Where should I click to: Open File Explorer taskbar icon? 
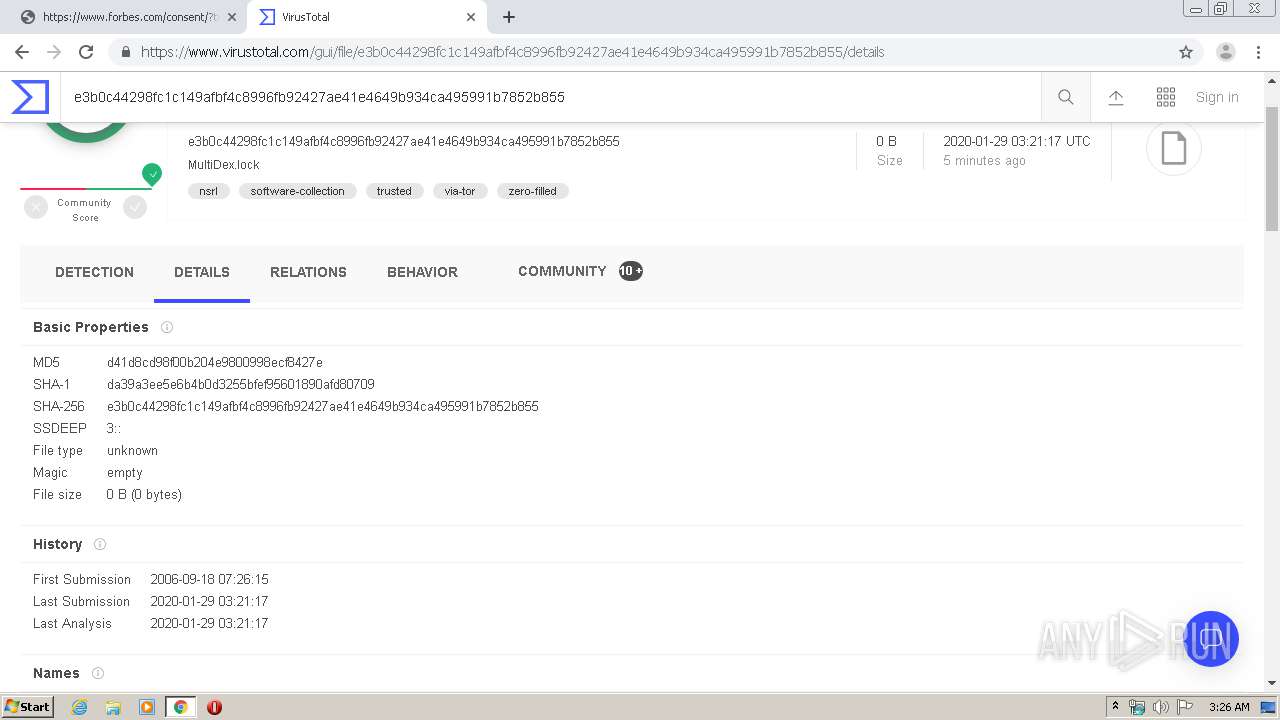tap(113, 707)
